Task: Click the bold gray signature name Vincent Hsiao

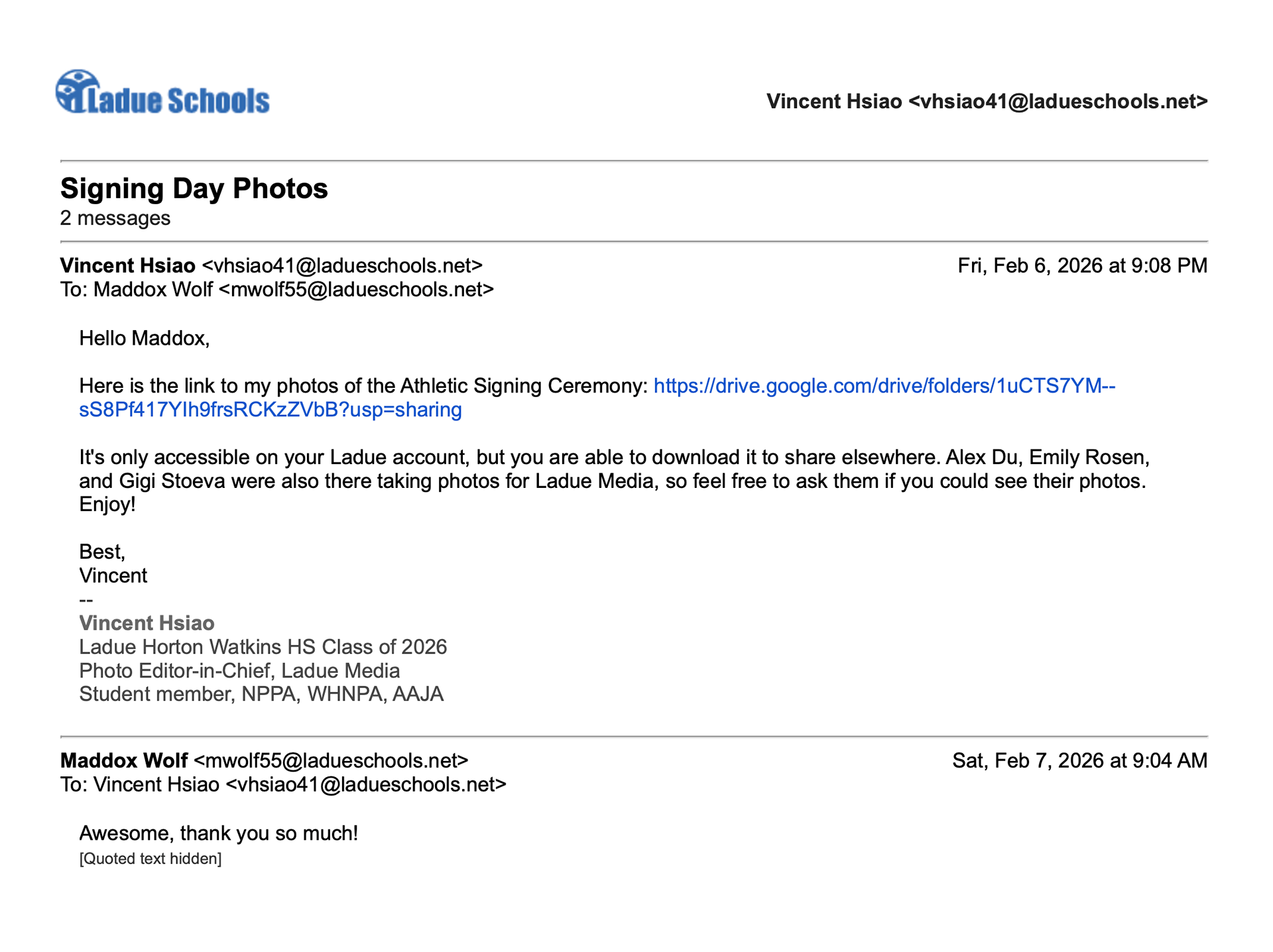Action: (147, 623)
